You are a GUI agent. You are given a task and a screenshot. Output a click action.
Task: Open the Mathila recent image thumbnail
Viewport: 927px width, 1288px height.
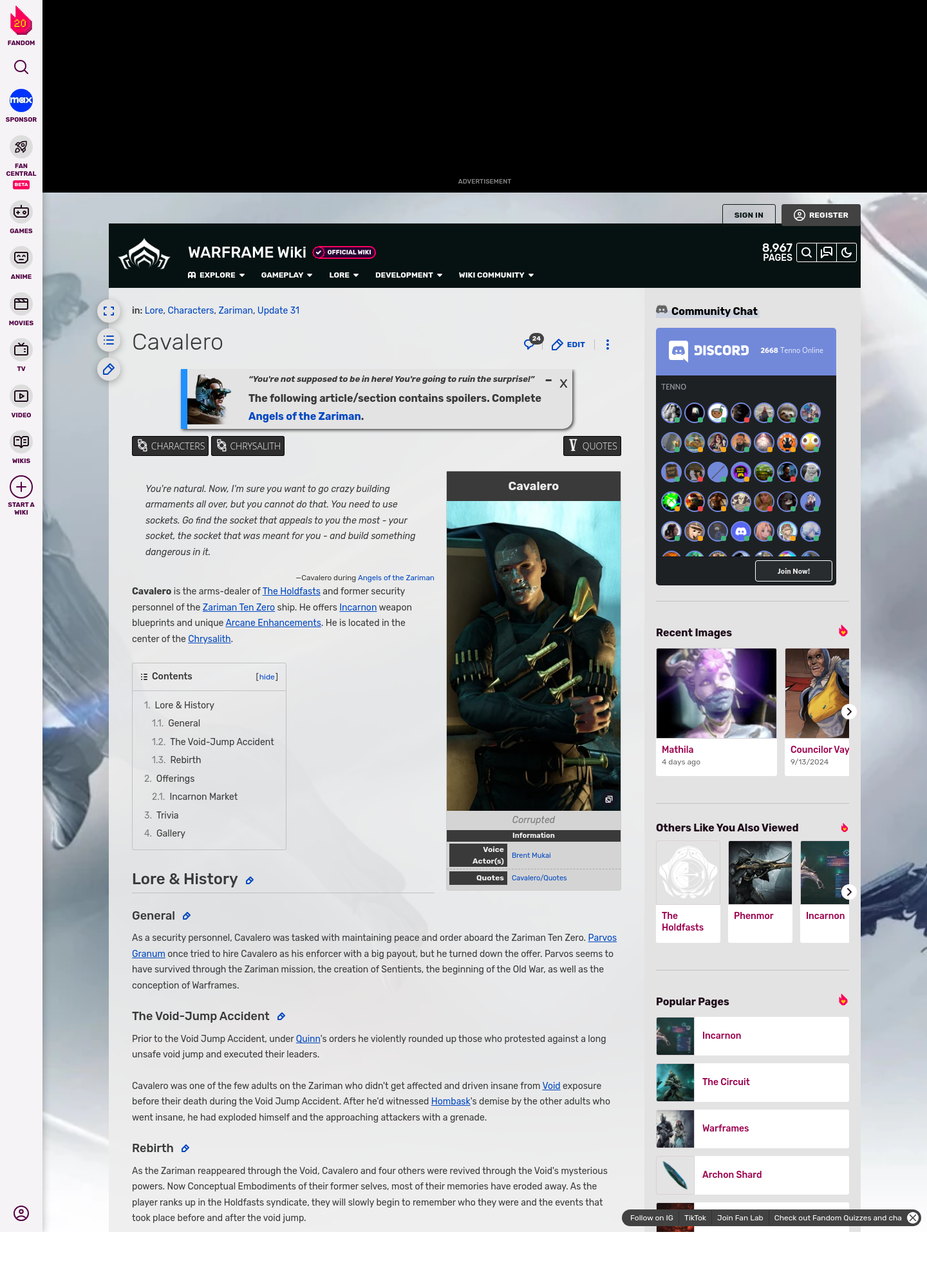click(x=716, y=694)
